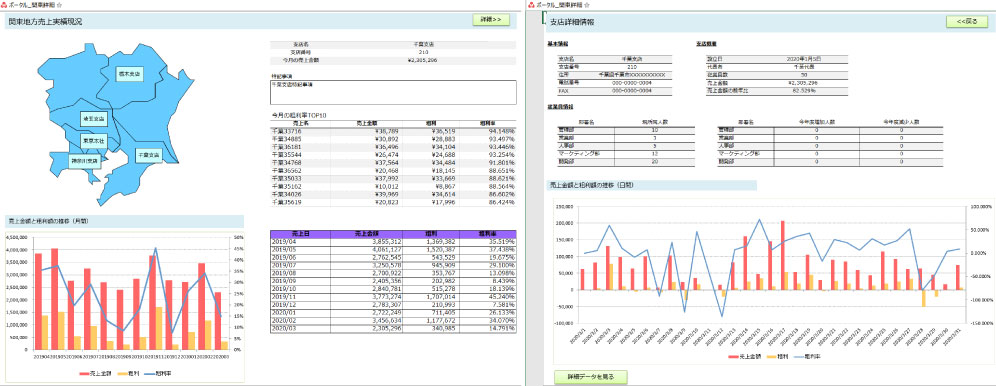996x386 pixels.
Task: Select the 埼玉支店 label on the map
Action: coord(94,118)
